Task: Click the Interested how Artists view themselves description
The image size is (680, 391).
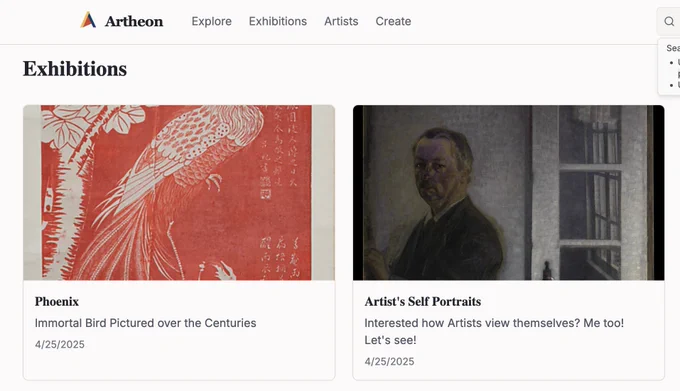Action: tap(494, 332)
